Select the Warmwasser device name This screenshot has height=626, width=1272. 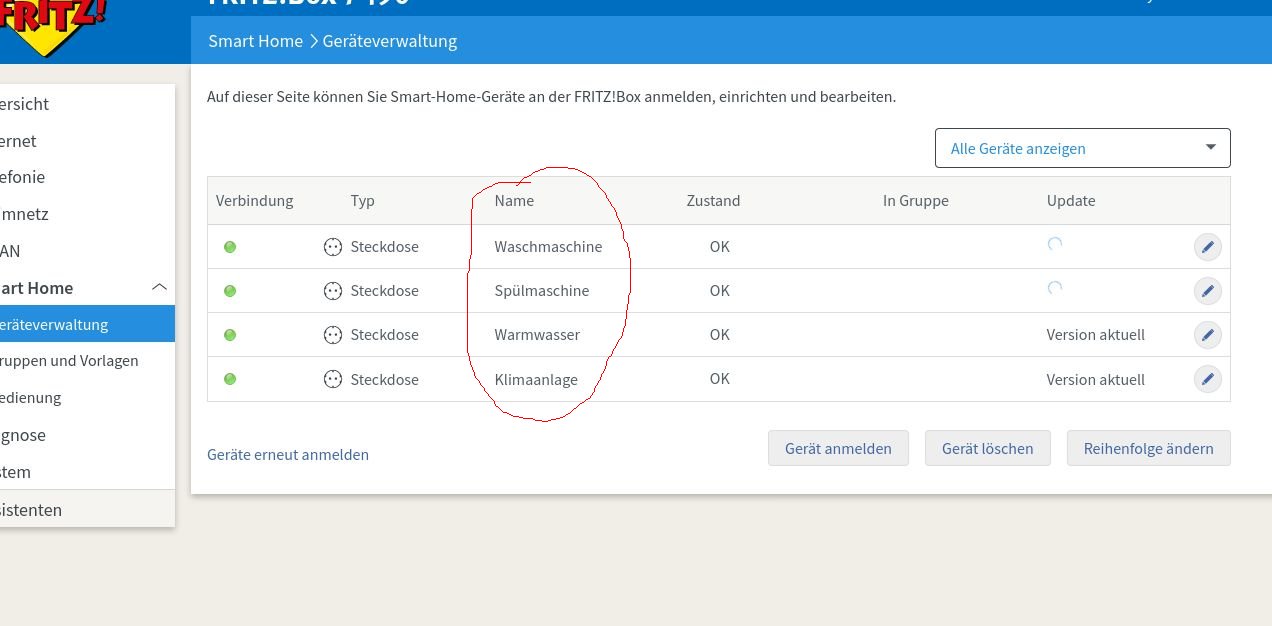pyautogui.click(x=537, y=335)
